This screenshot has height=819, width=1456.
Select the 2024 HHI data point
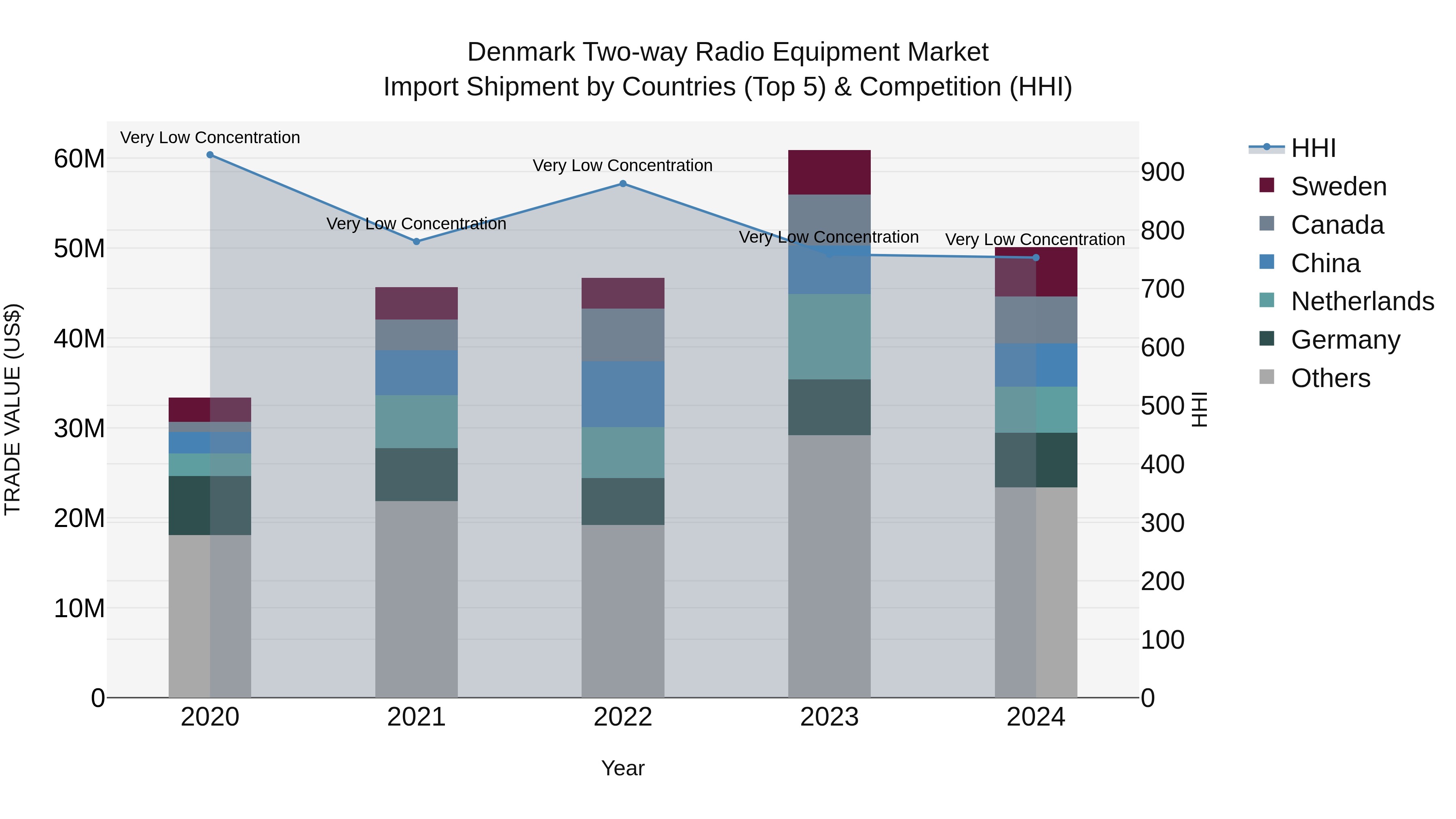1036,258
